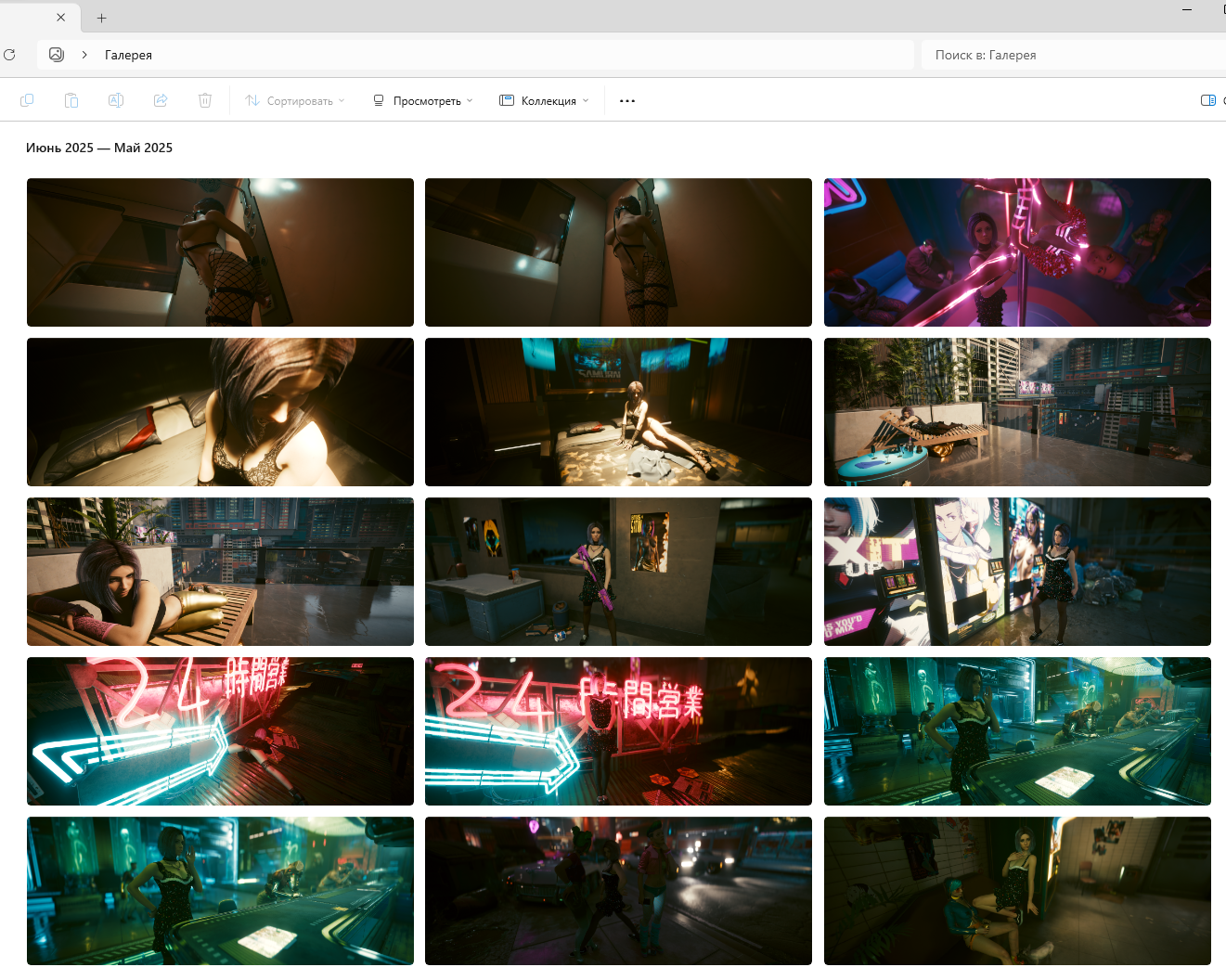Select rooftop lounger cityscape thumbnail
This screenshot has height=980, width=1226.
click(x=1017, y=412)
